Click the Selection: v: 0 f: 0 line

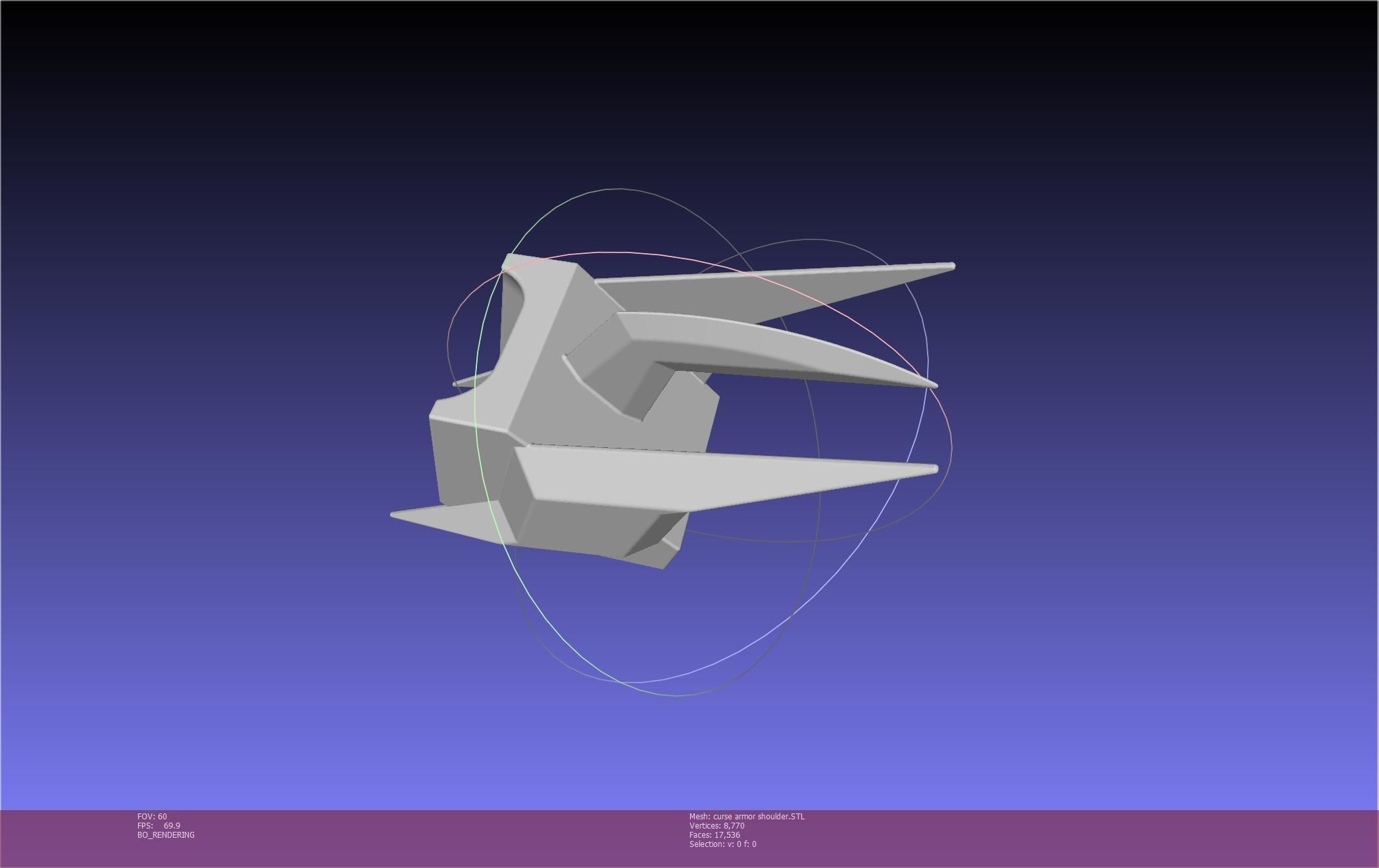[x=722, y=844]
